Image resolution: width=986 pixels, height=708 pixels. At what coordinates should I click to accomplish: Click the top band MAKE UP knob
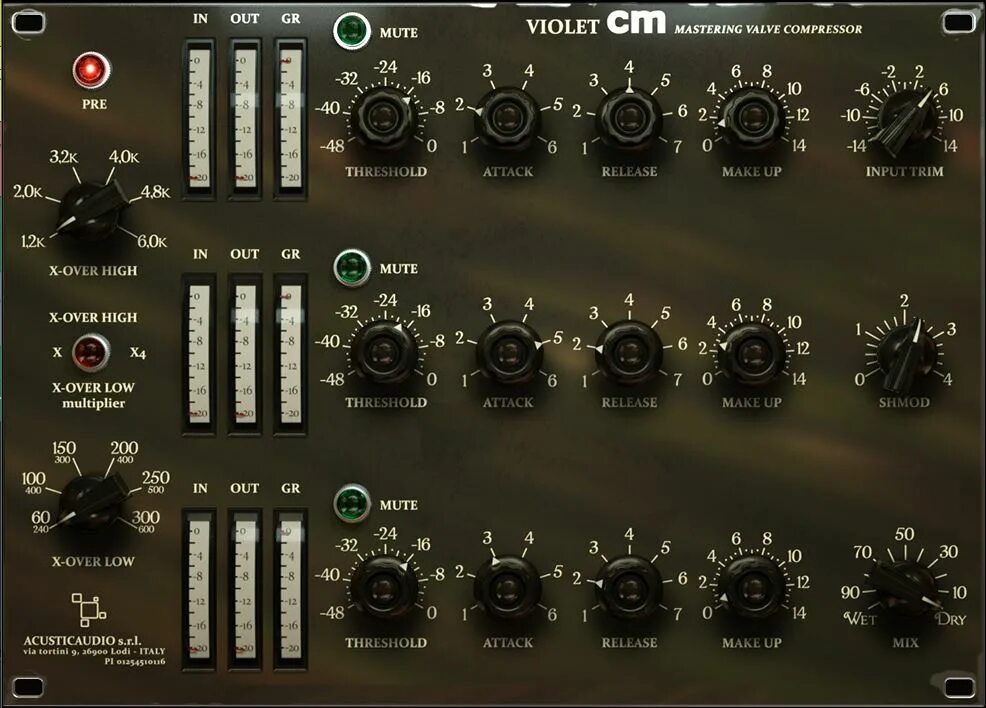pyautogui.click(x=752, y=117)
